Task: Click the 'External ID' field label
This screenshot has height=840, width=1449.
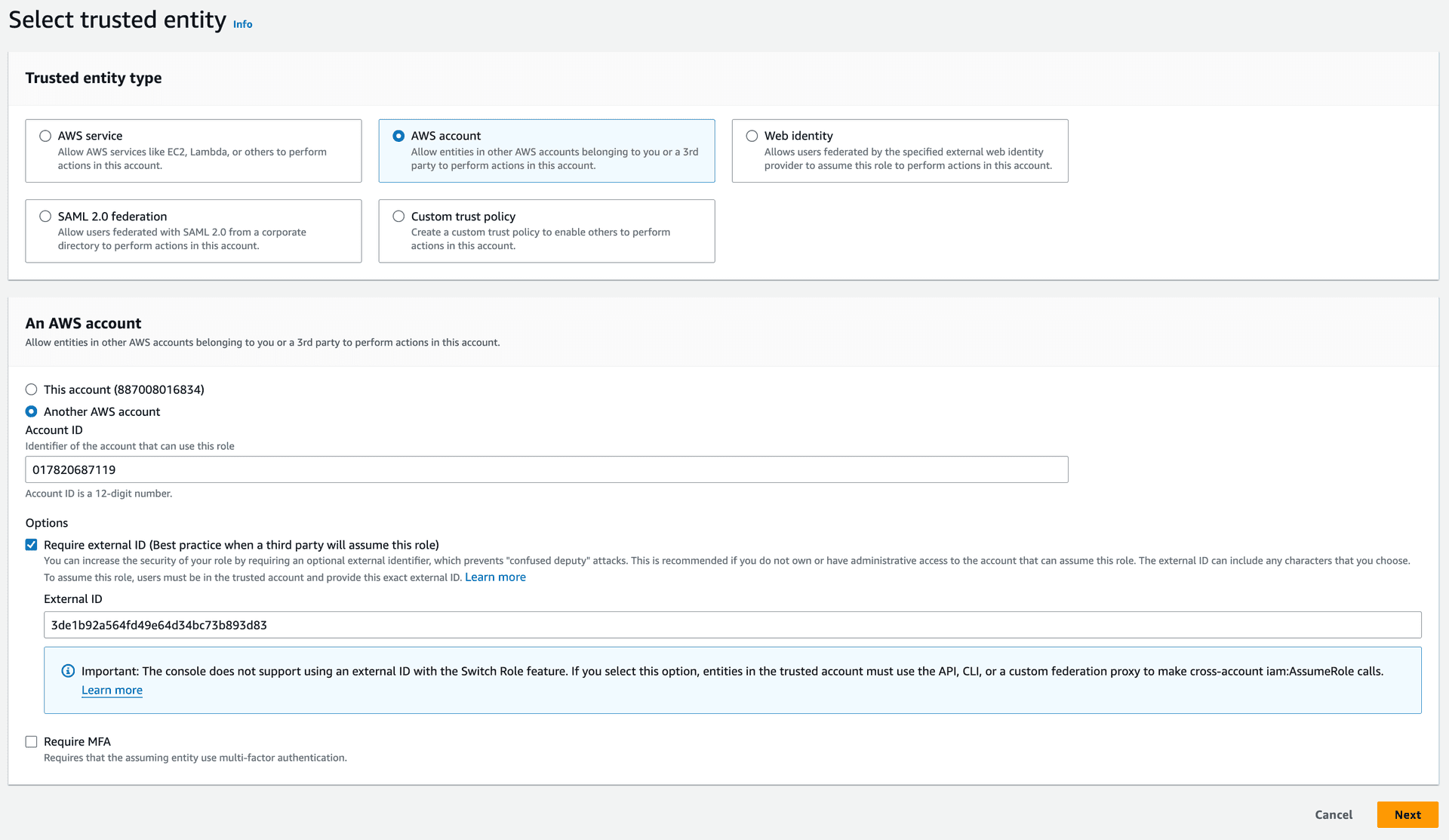Action: pyautogui.click(x=73, y=599)
